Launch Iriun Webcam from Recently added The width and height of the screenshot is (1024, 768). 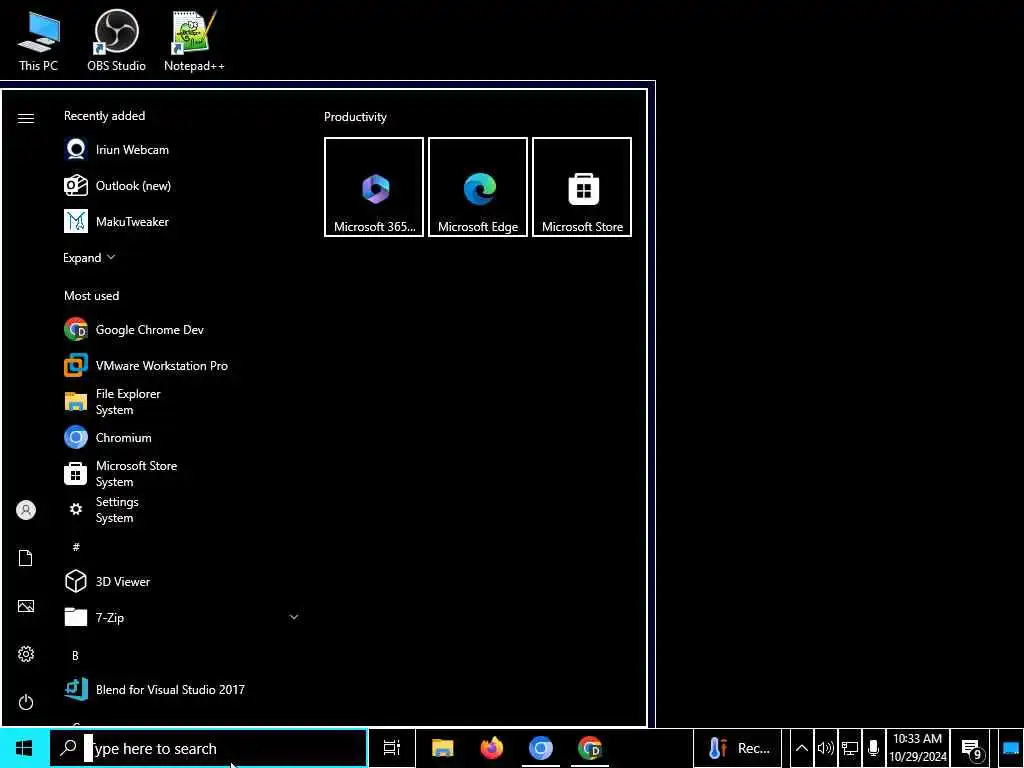pos(182,150)
